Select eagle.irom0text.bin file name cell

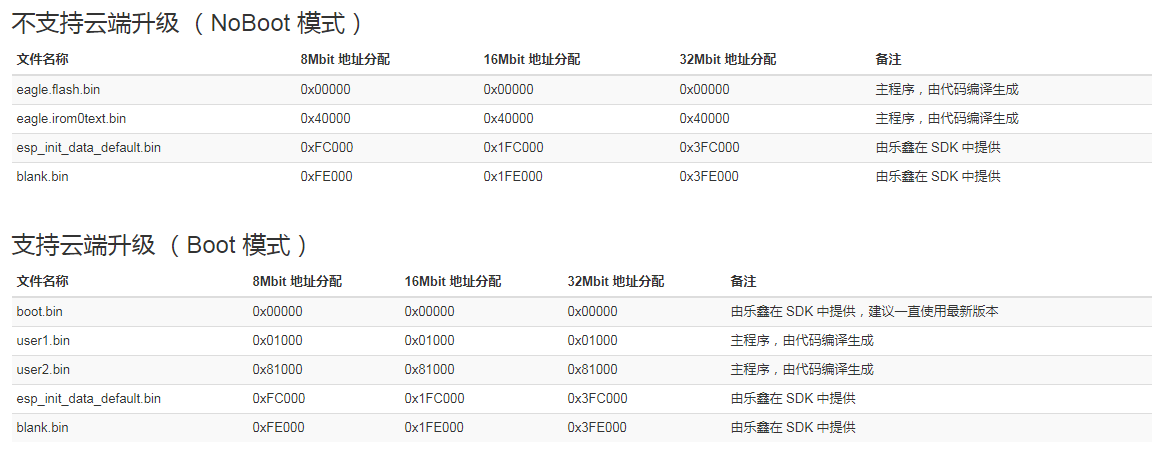click(71, 119)
